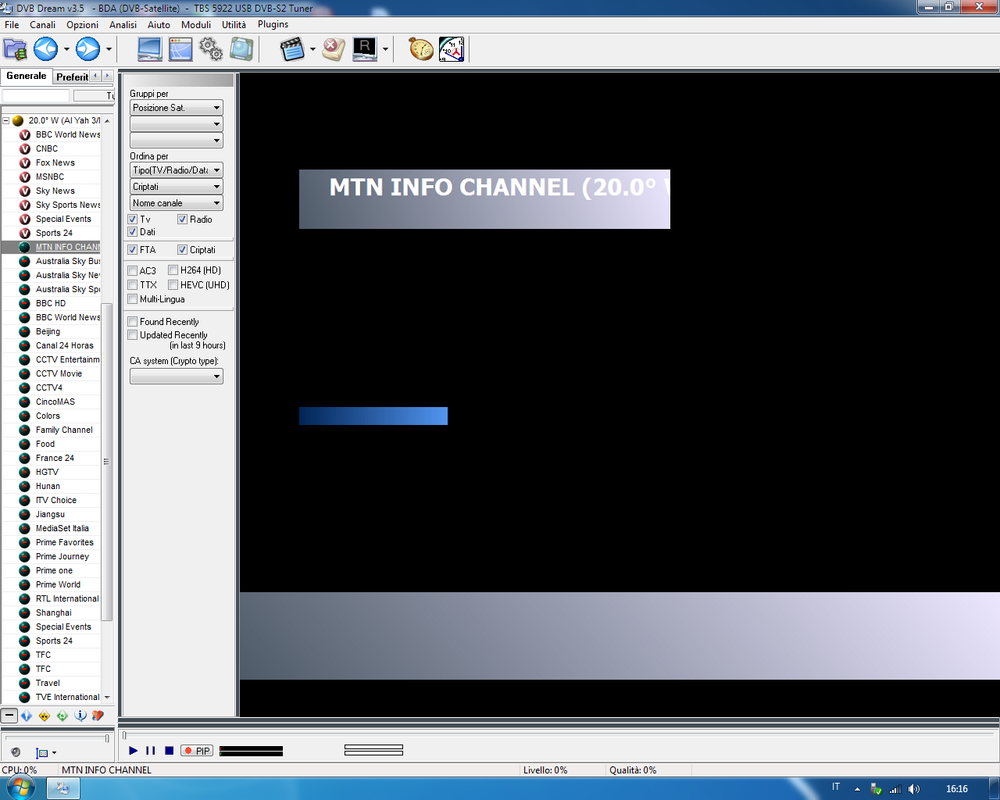Stop playback with the stop button
This screenshot has width=1000, height=800.
coord(169,751)
